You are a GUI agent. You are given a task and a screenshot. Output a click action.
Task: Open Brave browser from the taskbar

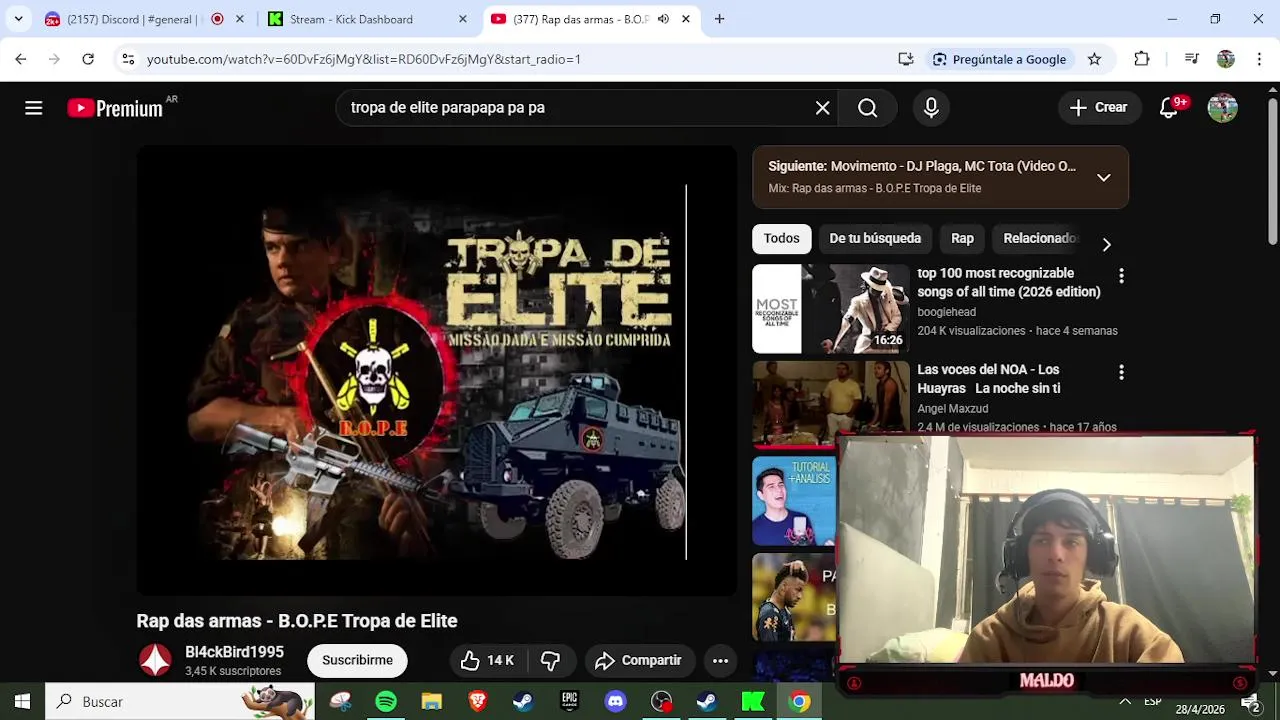[x=478, y=701]
